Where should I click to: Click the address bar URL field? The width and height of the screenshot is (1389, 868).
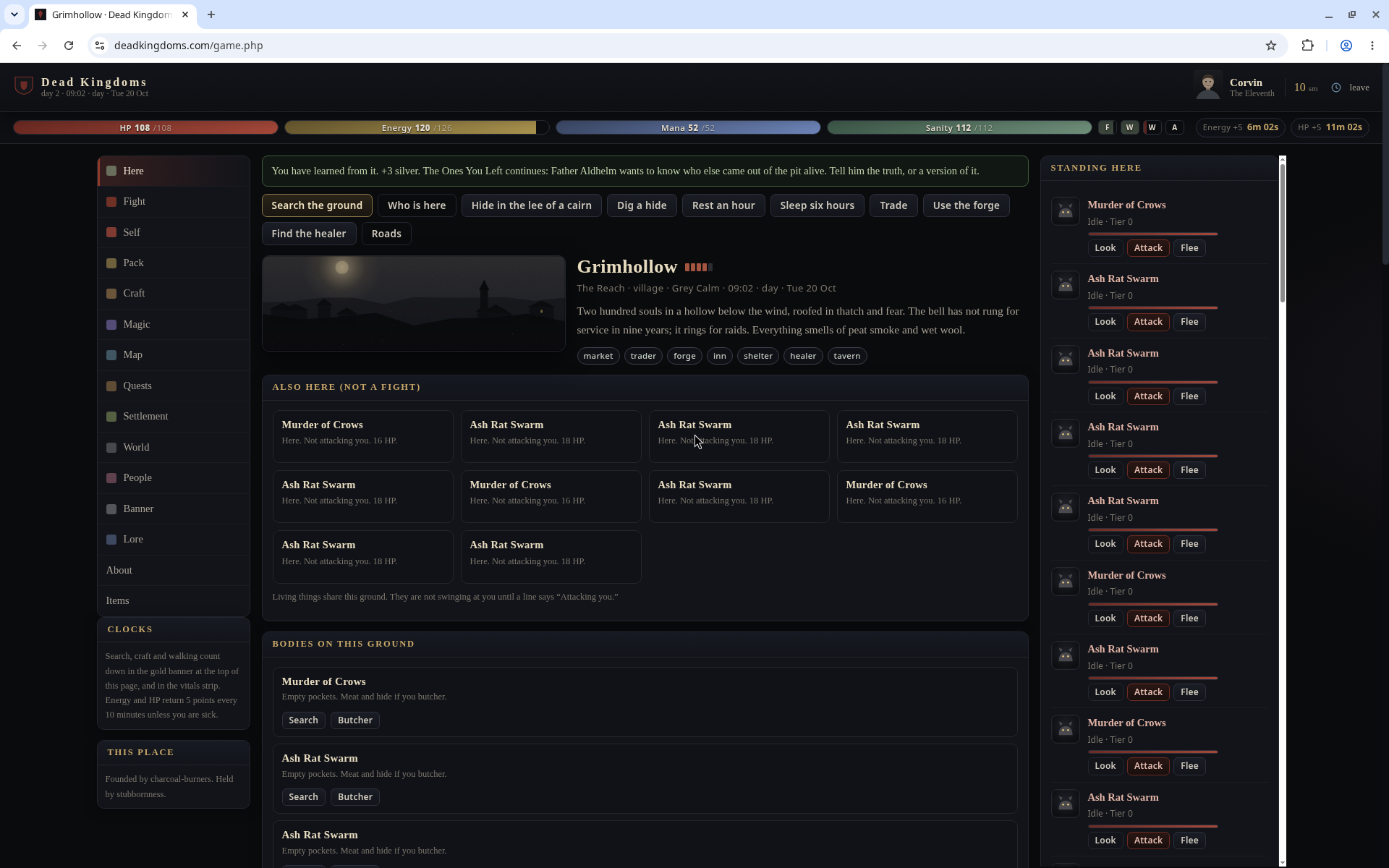(680, 46)
